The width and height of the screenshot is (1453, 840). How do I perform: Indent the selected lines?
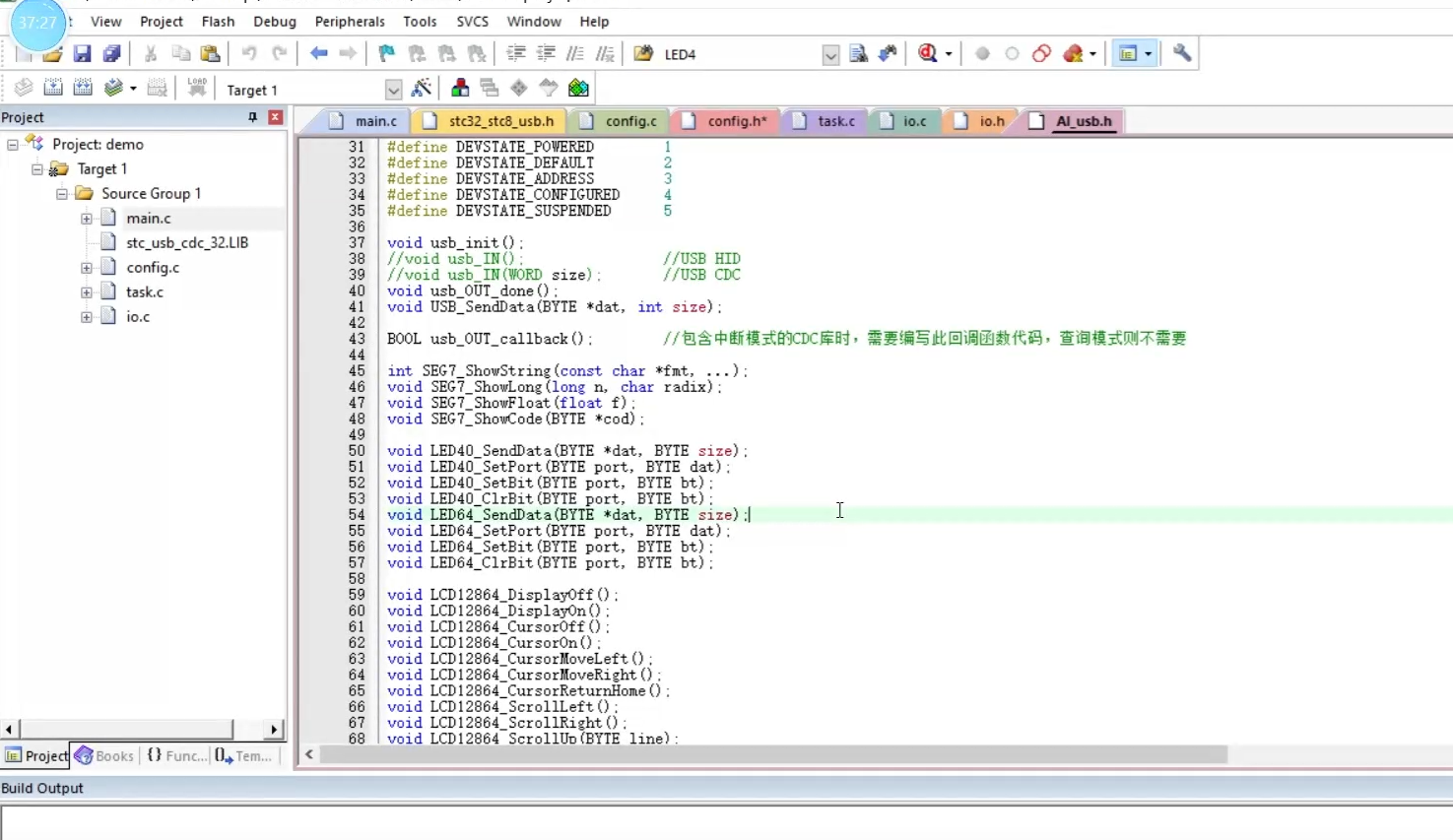(x=516, y=54)
